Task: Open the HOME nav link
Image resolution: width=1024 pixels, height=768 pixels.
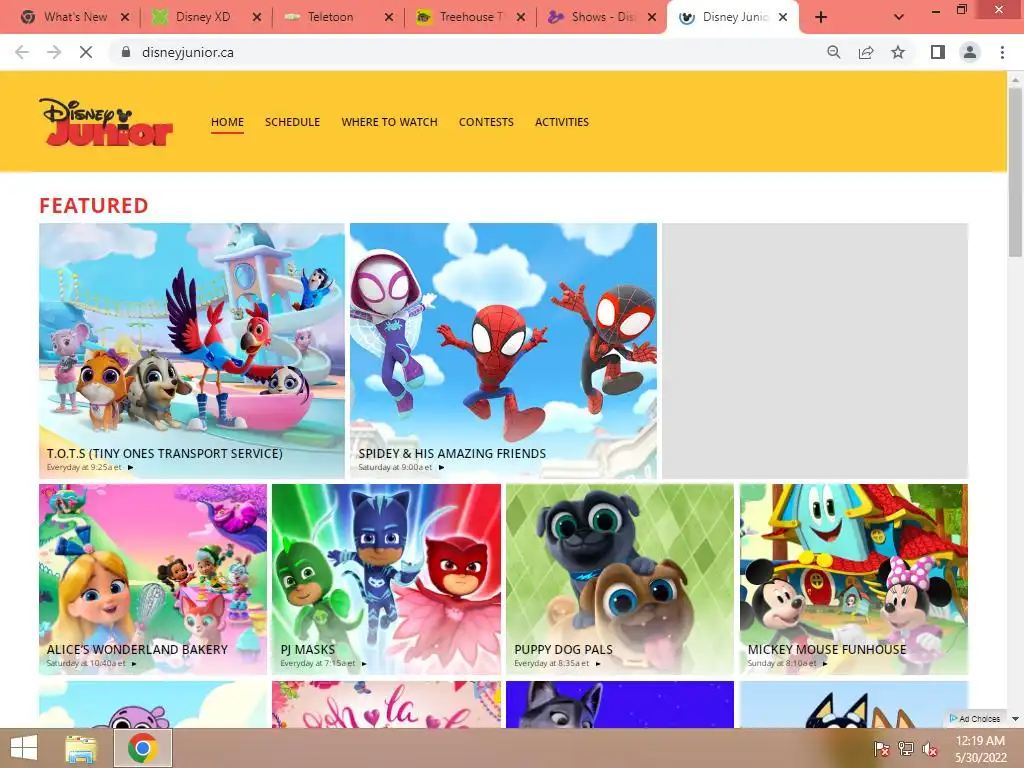Action: 227,122
